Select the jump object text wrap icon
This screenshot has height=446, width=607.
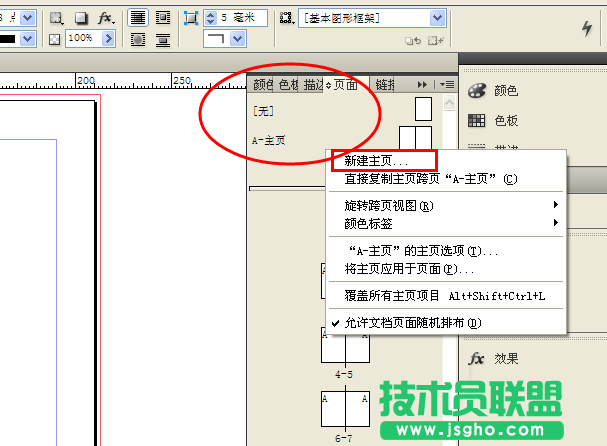[x=163, y=39]
